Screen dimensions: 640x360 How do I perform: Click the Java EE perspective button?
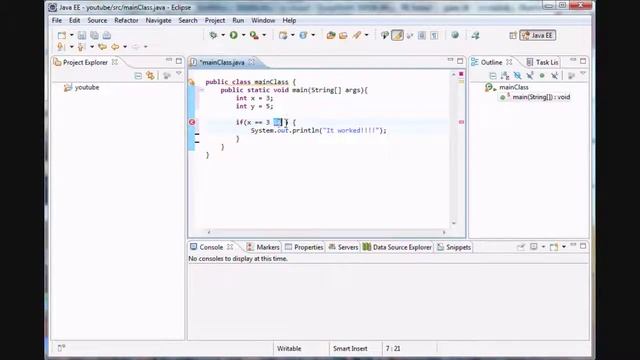[x=538, y=36]
